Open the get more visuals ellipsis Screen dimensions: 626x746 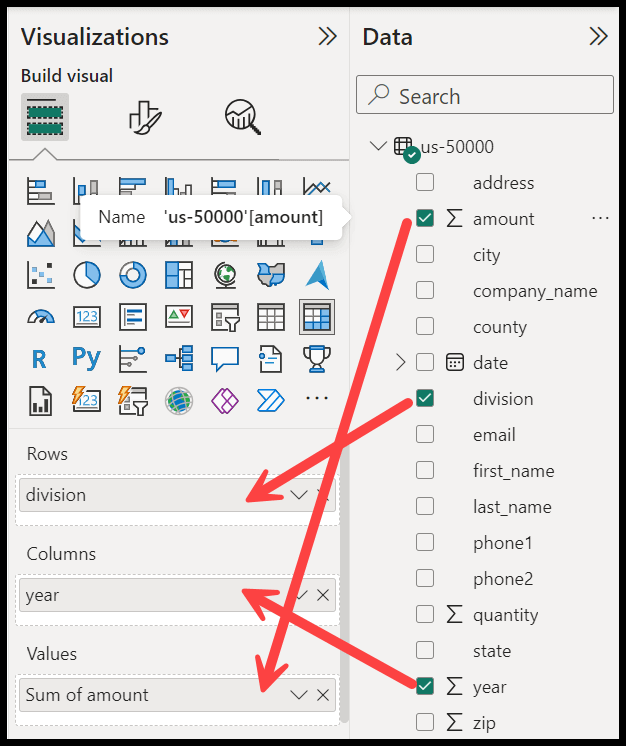click(x=317, y=398)
